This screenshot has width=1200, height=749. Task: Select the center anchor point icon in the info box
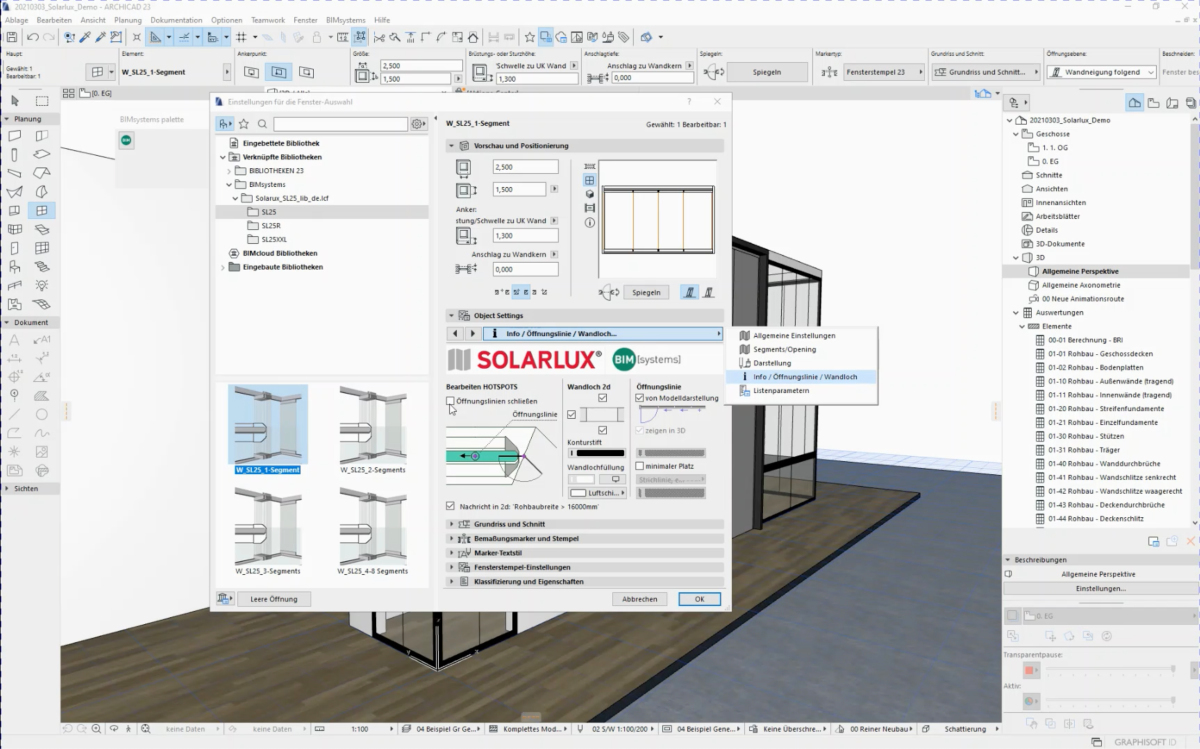click(x=279, y=72)
